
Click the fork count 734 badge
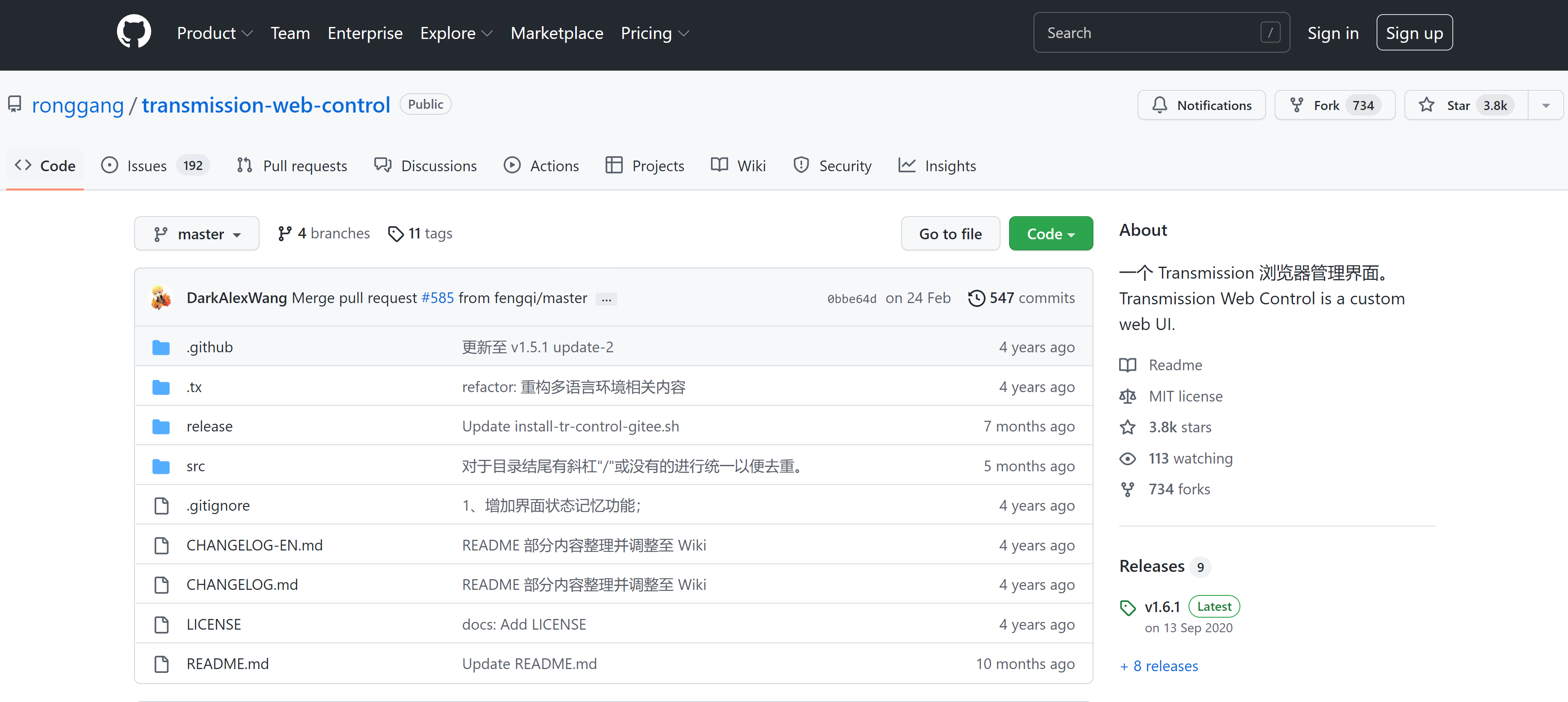click(1363, 105)
